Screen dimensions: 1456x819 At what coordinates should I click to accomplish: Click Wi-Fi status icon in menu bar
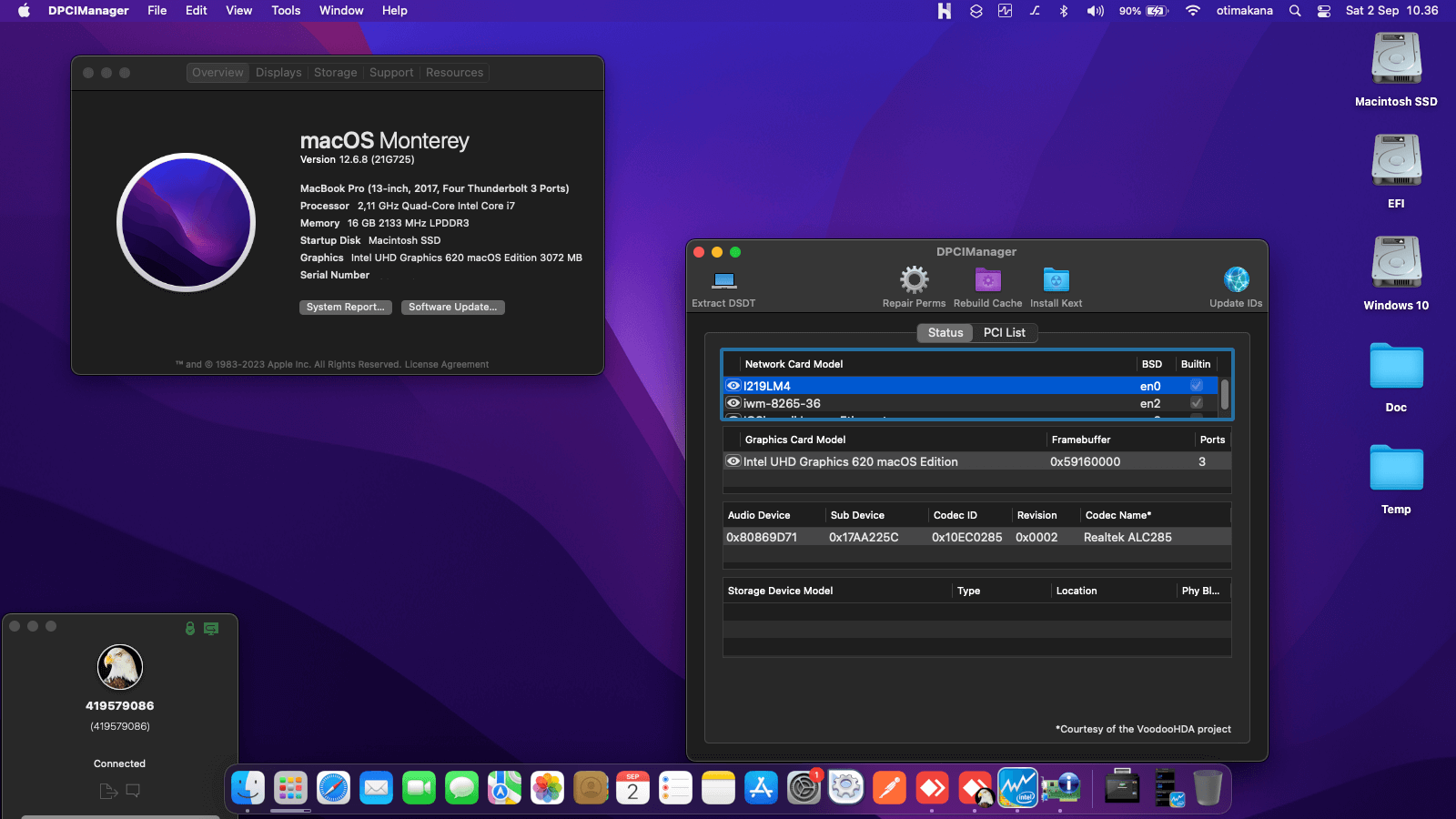click(x=1192, y=11)
